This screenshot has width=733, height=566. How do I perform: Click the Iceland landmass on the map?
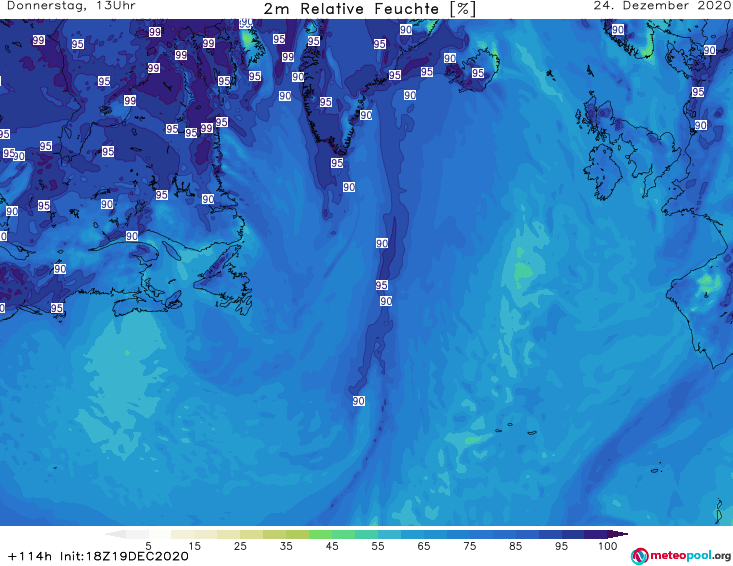[474, 71]
